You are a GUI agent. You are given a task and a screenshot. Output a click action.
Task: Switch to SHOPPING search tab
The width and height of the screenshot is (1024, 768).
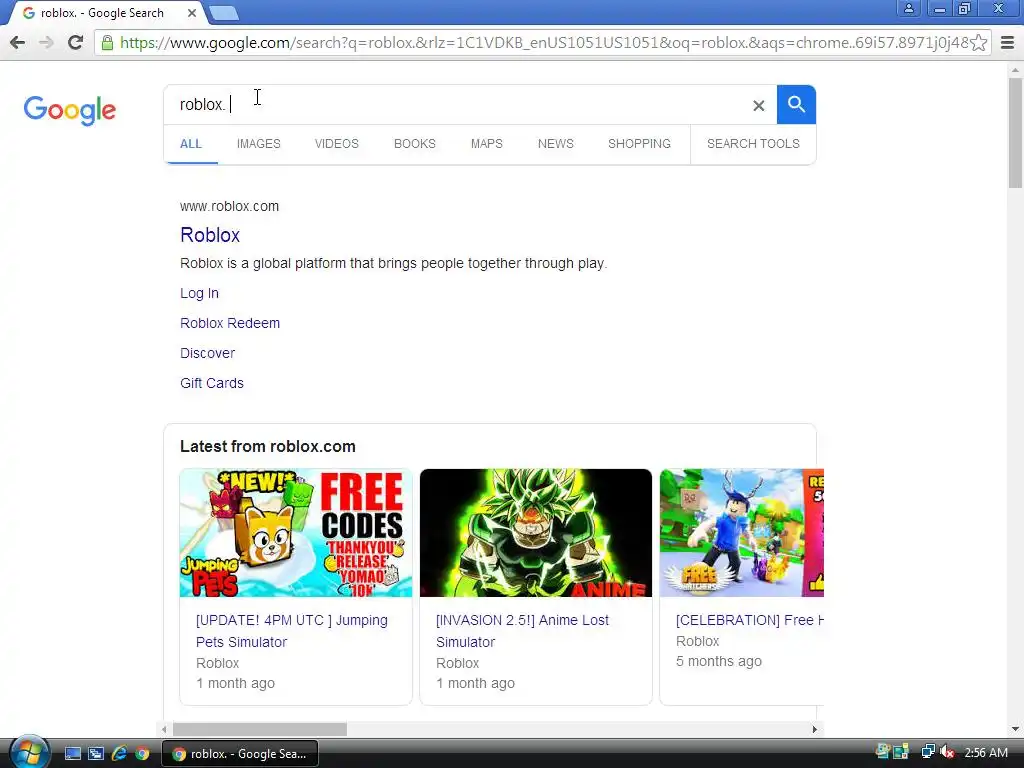(x=639, y=144)
